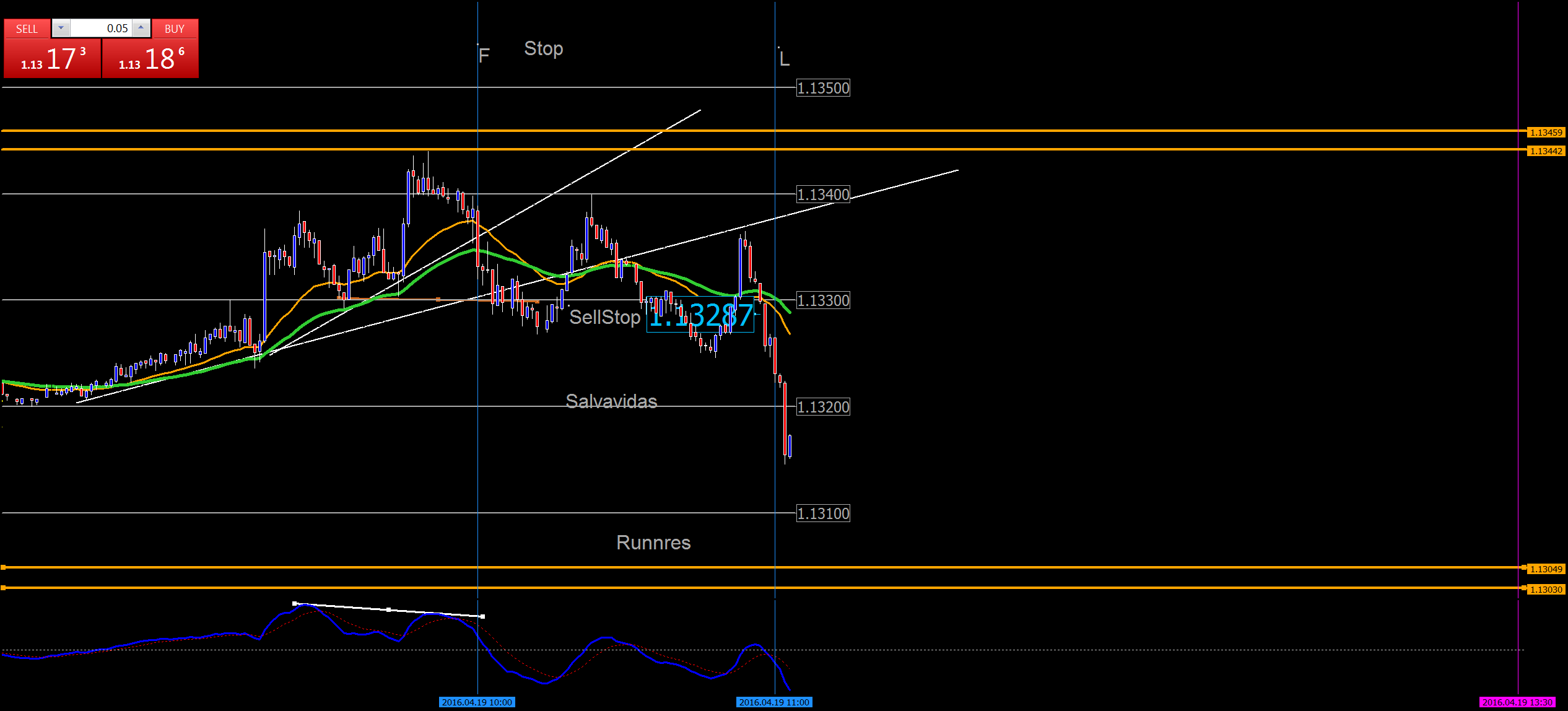Select the 1.13500 level price label

823,88
